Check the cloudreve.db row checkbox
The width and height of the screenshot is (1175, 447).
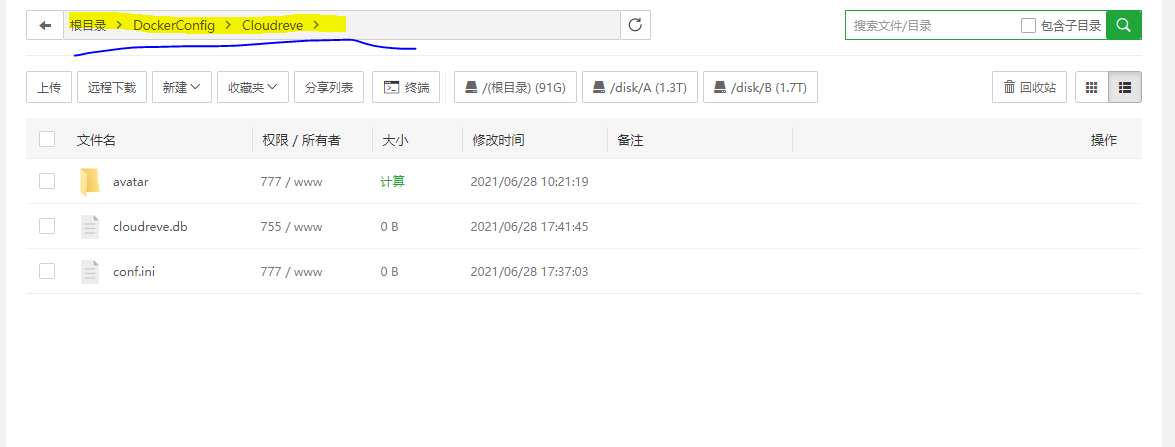coord(47,226)
